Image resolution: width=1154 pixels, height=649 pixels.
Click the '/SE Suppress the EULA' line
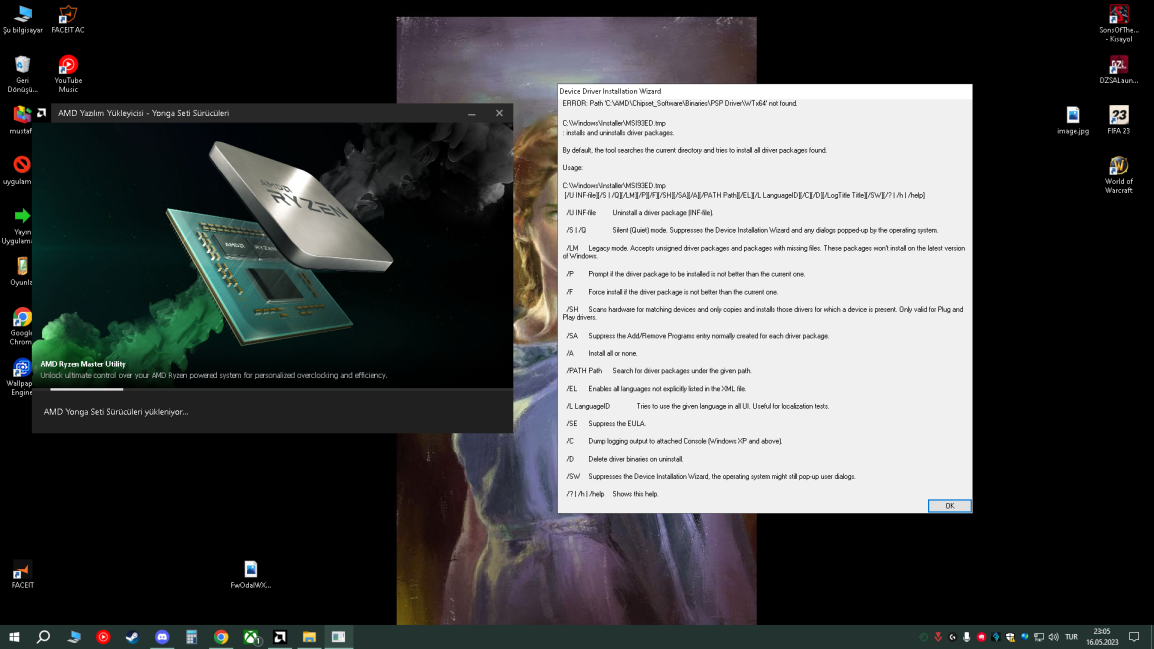(606, 424)
